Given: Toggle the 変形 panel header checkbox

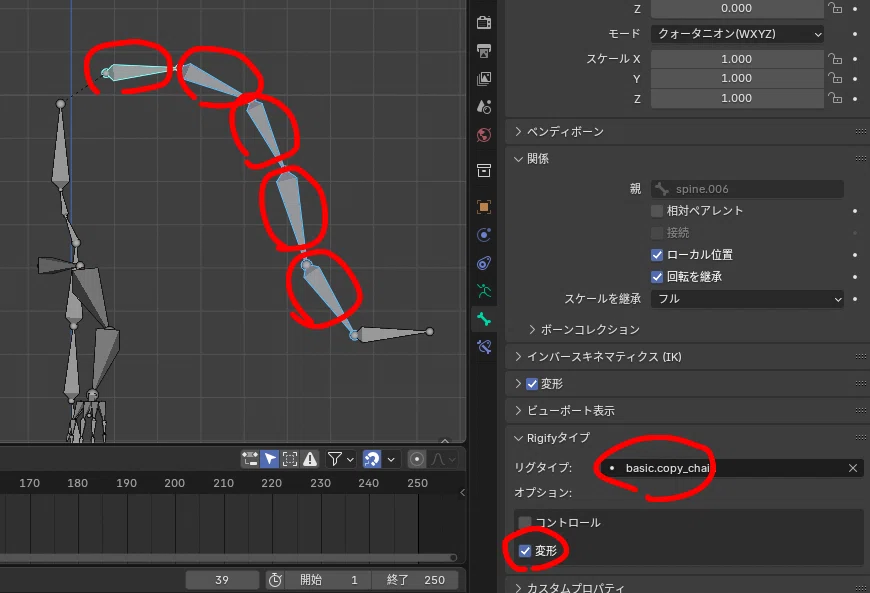Looking at the screenshot, I should click(x=532, y=384).
